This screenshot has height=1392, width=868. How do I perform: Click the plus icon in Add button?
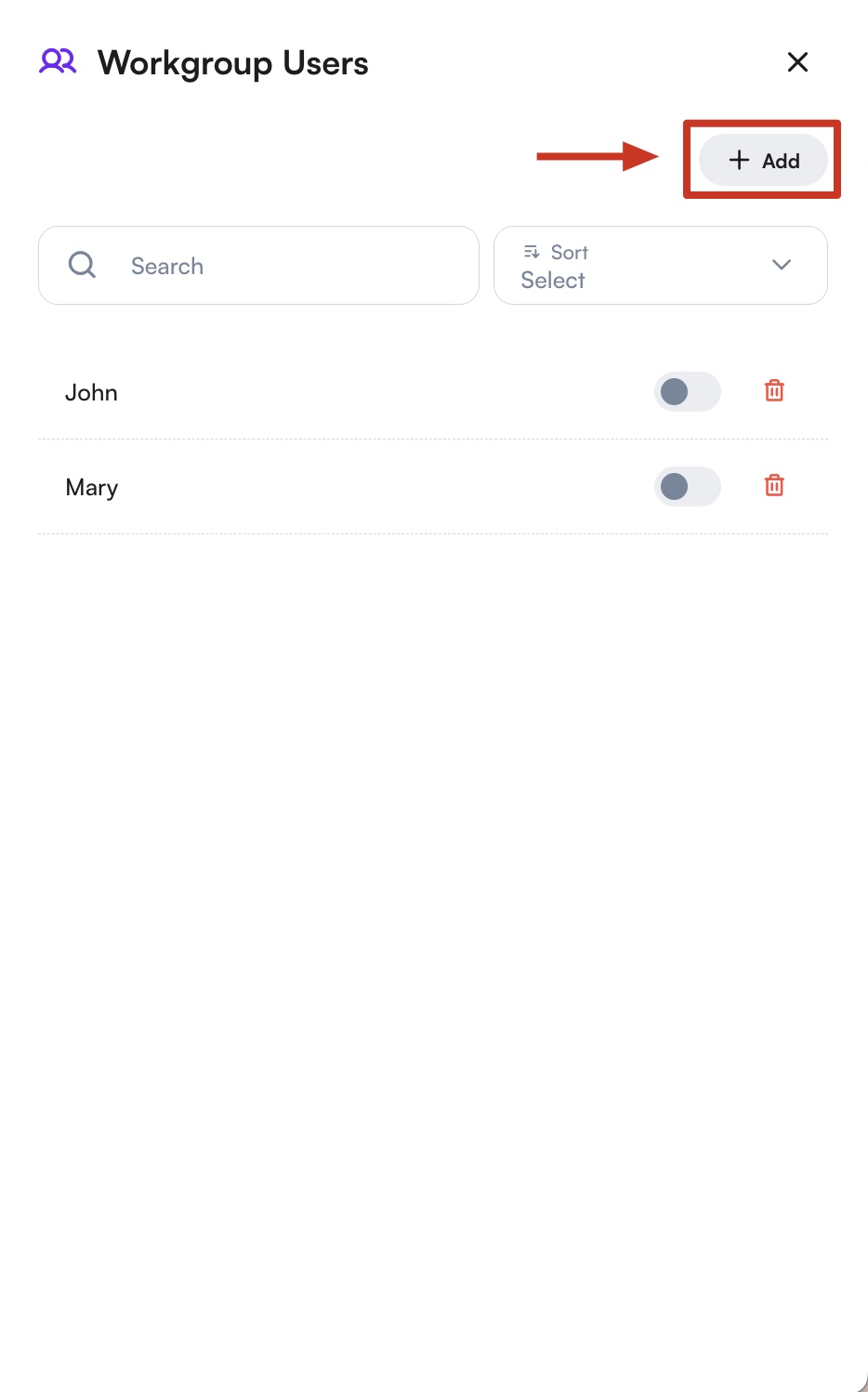(739, 161)
